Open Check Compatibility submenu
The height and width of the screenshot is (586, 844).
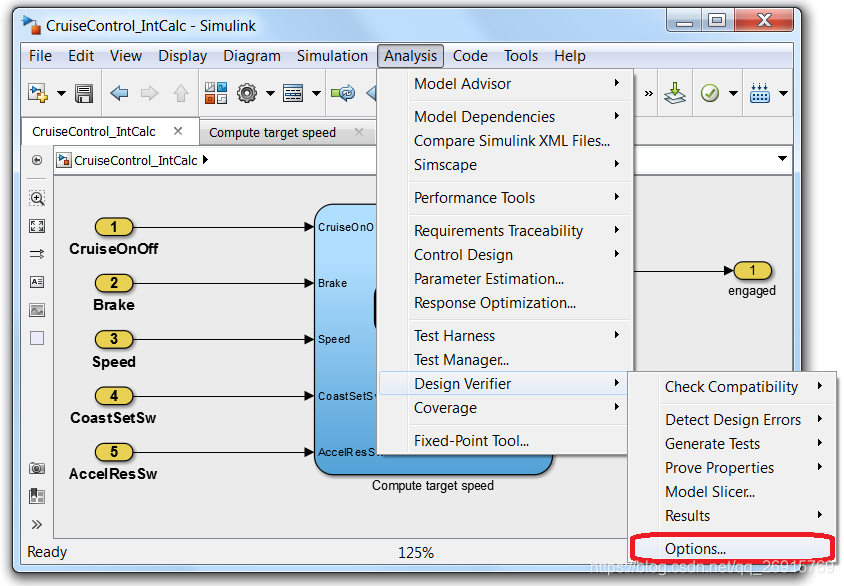732,387
